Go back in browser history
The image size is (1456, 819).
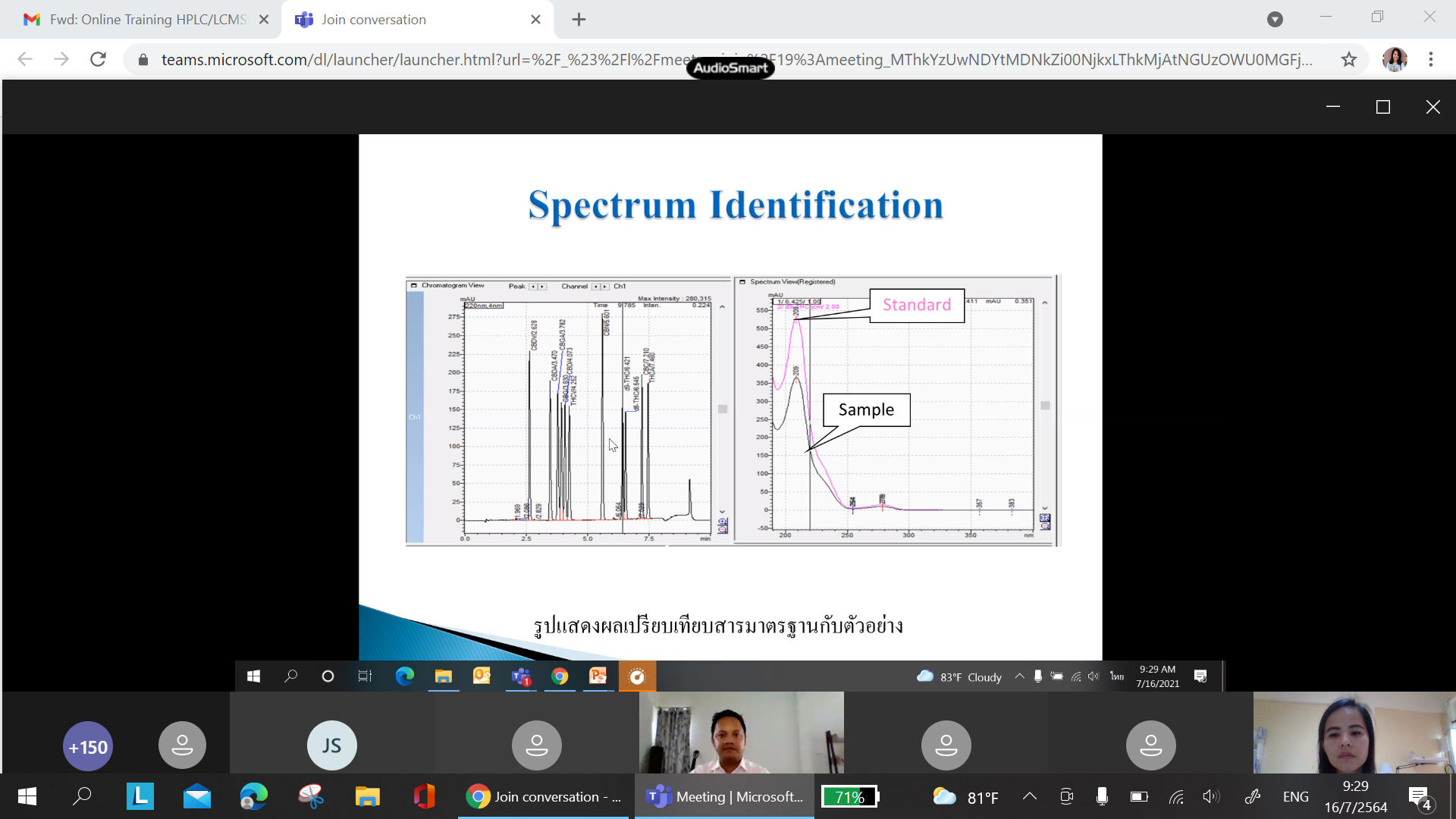pos(25,59)
